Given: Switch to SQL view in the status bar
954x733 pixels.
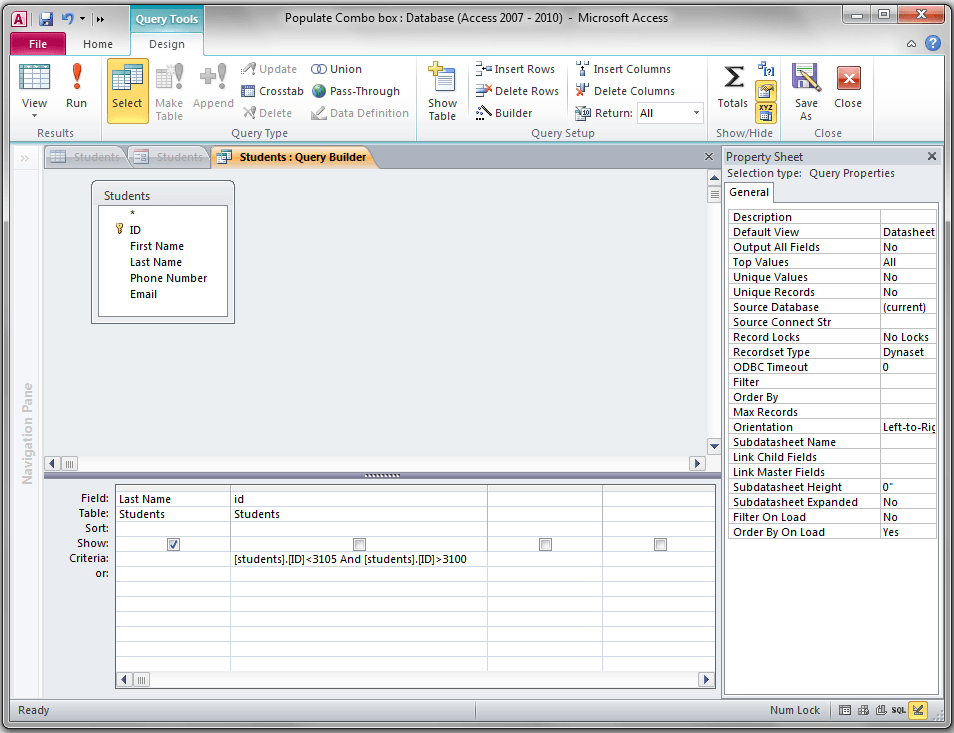Looking at the screenshot, I should click(899, 710).
